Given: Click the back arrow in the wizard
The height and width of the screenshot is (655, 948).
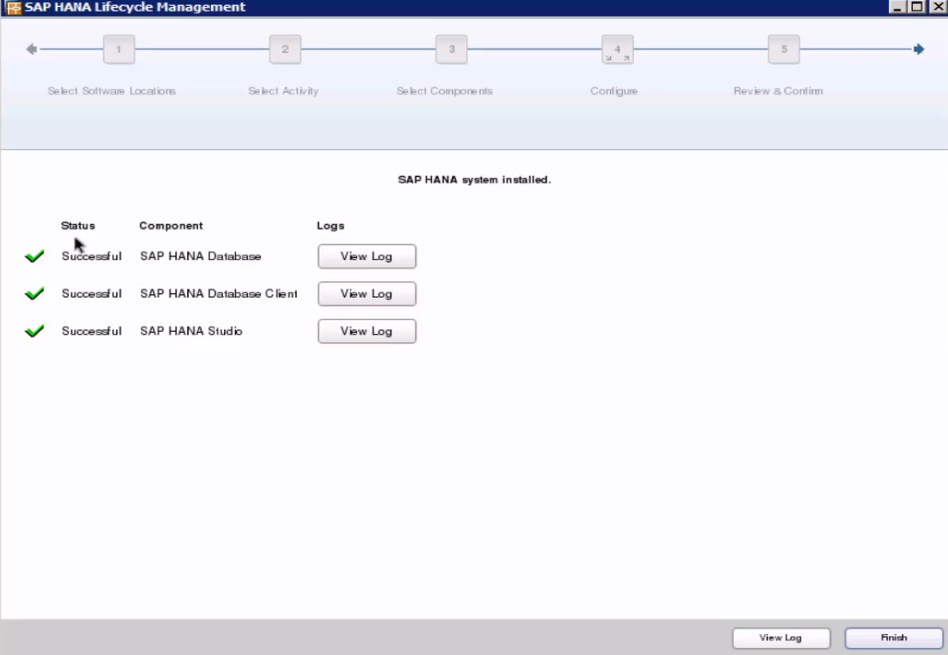Looking at the screenshot, I should (x=31, y=49).
